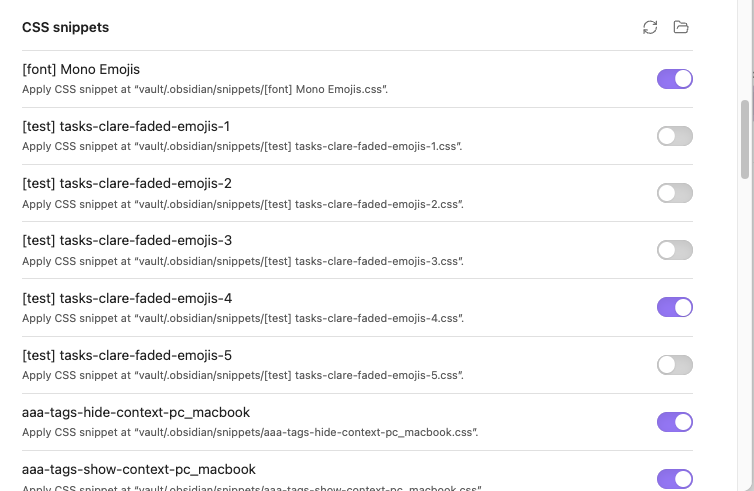Click the tasks-clare-faded-emojis-4.css path description

[x=243, y=318]
